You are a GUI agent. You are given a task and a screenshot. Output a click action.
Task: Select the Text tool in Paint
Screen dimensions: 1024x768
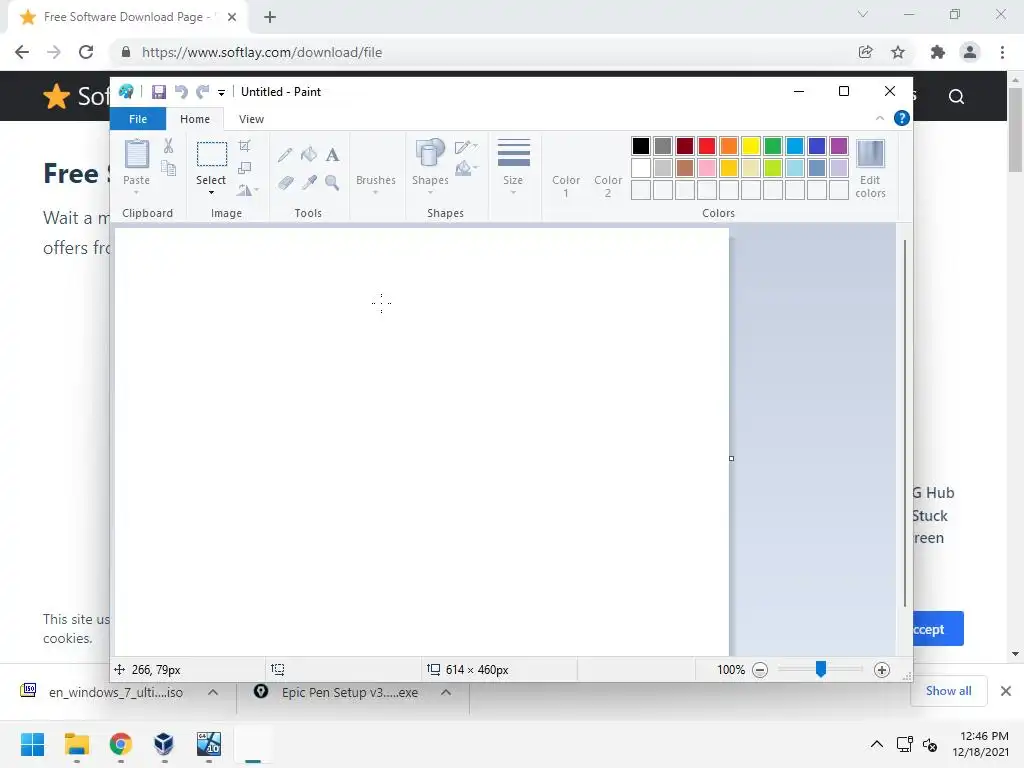332,155
